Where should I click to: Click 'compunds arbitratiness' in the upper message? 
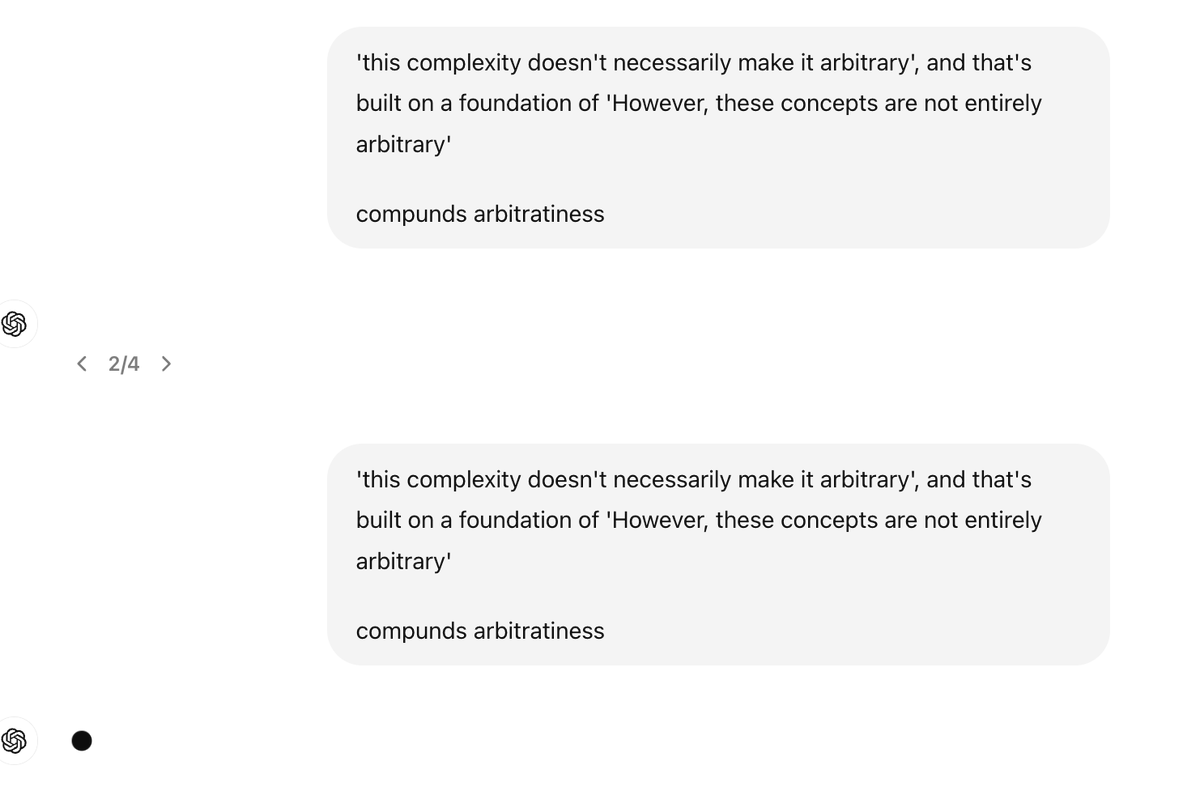pos(480,214)
